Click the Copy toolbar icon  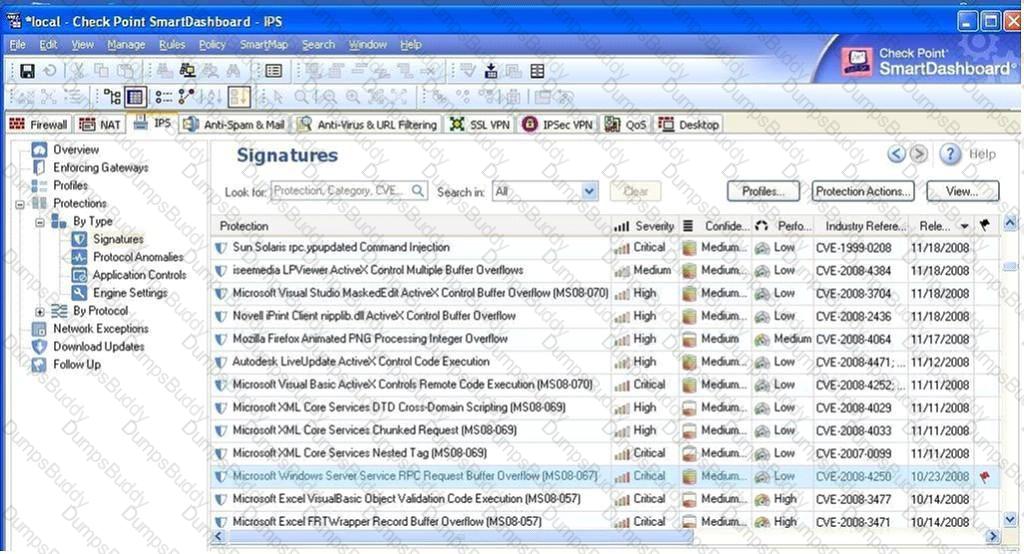pos(101,71)
